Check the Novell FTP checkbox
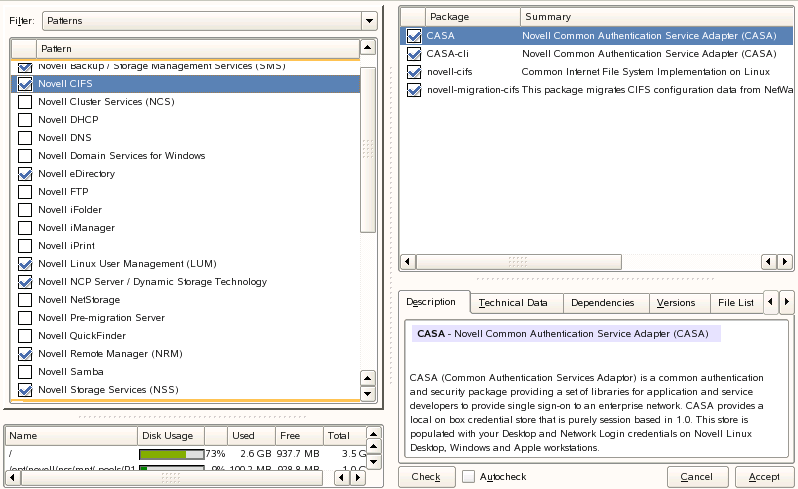This screenshot has width=798, height=489. [x=25, y=192]
